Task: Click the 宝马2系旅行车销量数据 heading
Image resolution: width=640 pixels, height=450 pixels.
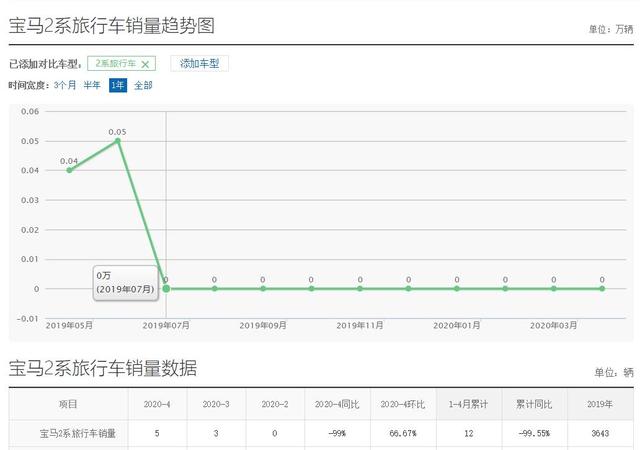Action: [103, 368]
